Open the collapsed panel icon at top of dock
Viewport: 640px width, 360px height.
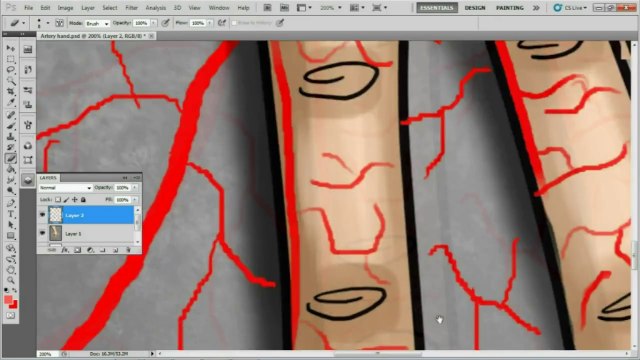pyautogui.click(x=28, y=50)
